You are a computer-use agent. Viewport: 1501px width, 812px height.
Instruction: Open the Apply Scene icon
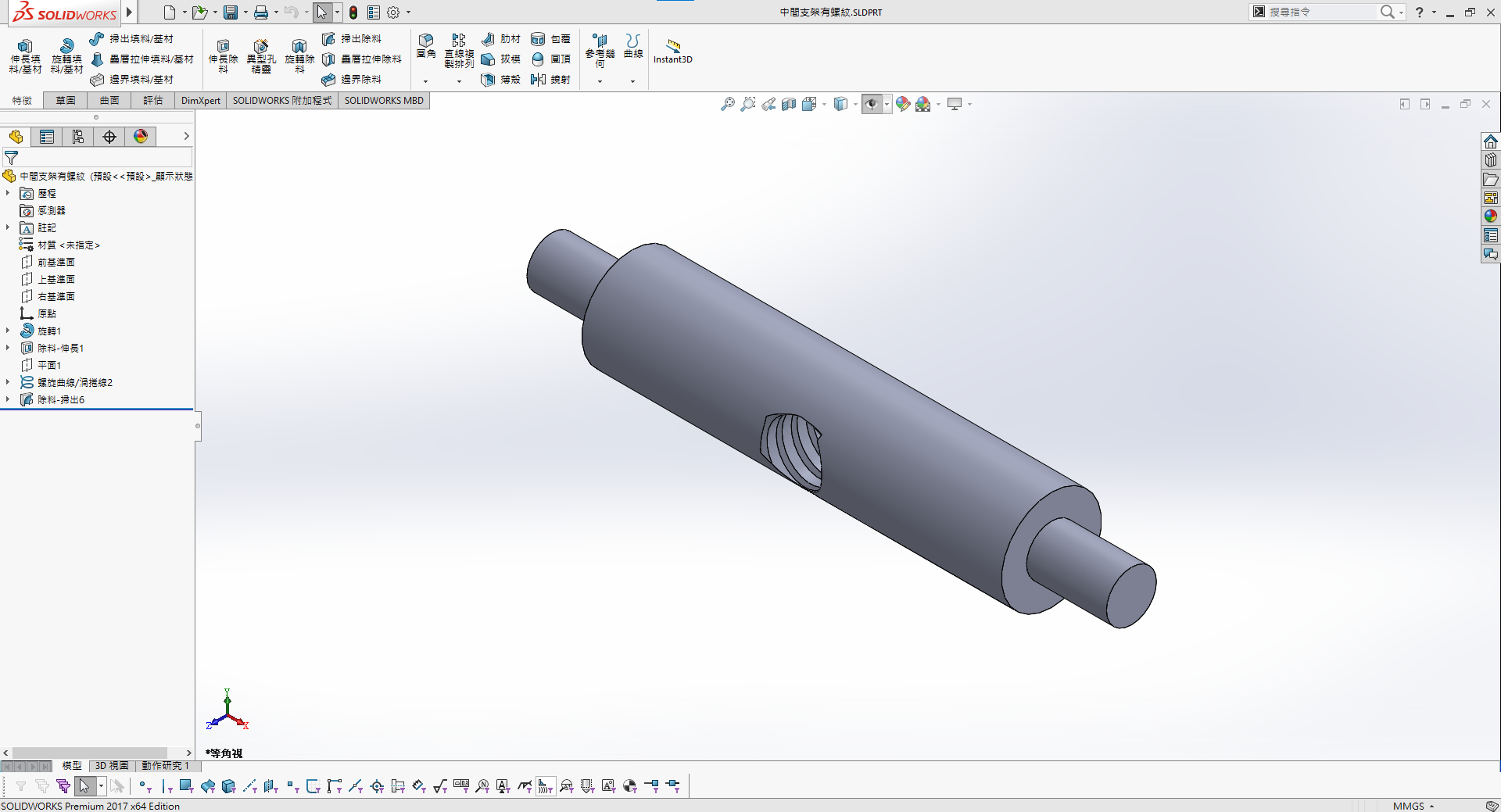tap(923, 104)
